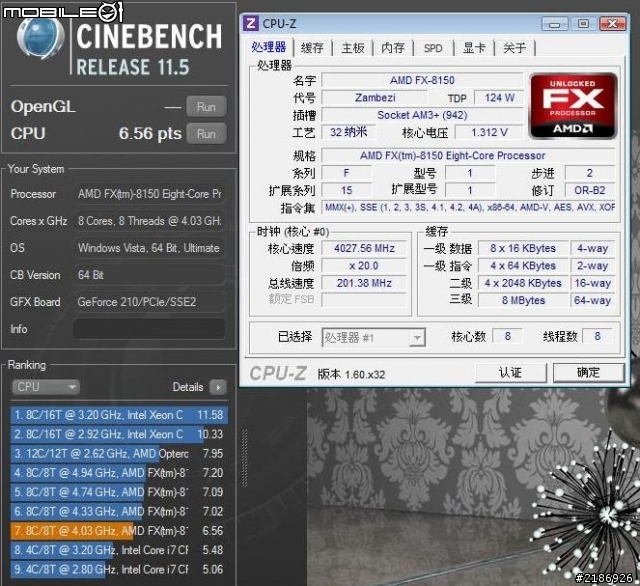Click the Details arrow icon in Ranking
This screenshot has width=640, height=586.
pyautogui.click(x=218, y=387)
